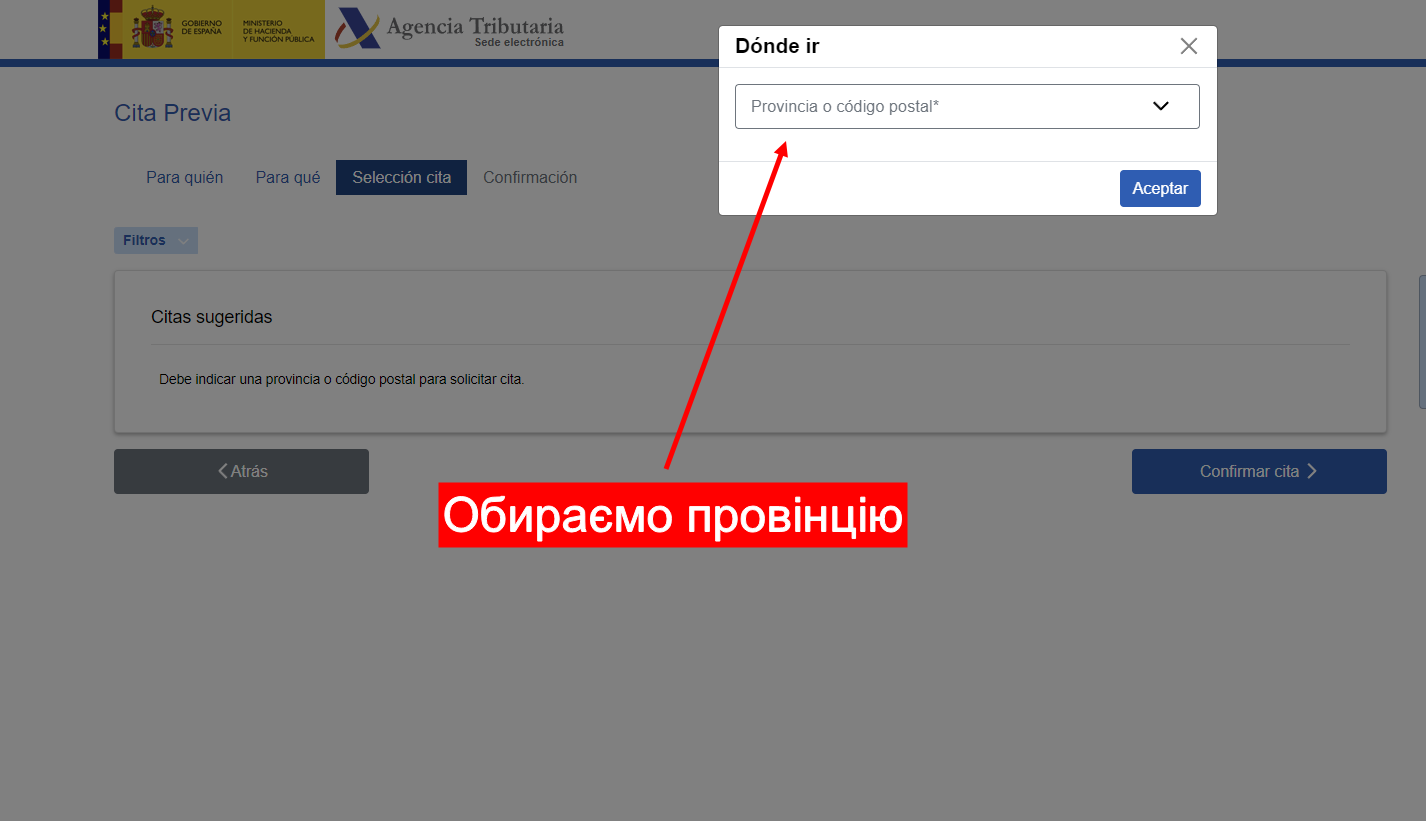Expand the province dropdown chevron arrow
The width and height of the screenshot is (1426, 821).
[x=1160, y=106]
